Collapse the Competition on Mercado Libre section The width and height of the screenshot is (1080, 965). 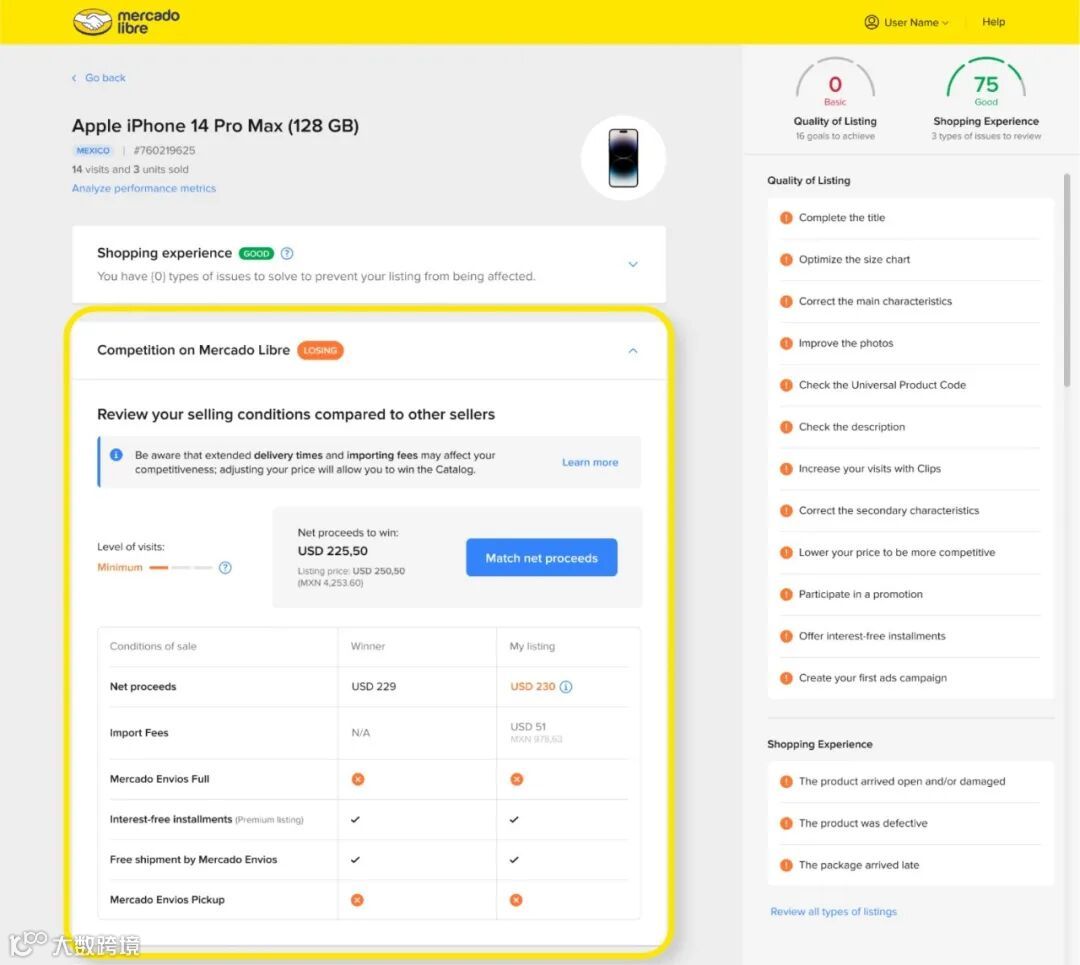point(633,351)
